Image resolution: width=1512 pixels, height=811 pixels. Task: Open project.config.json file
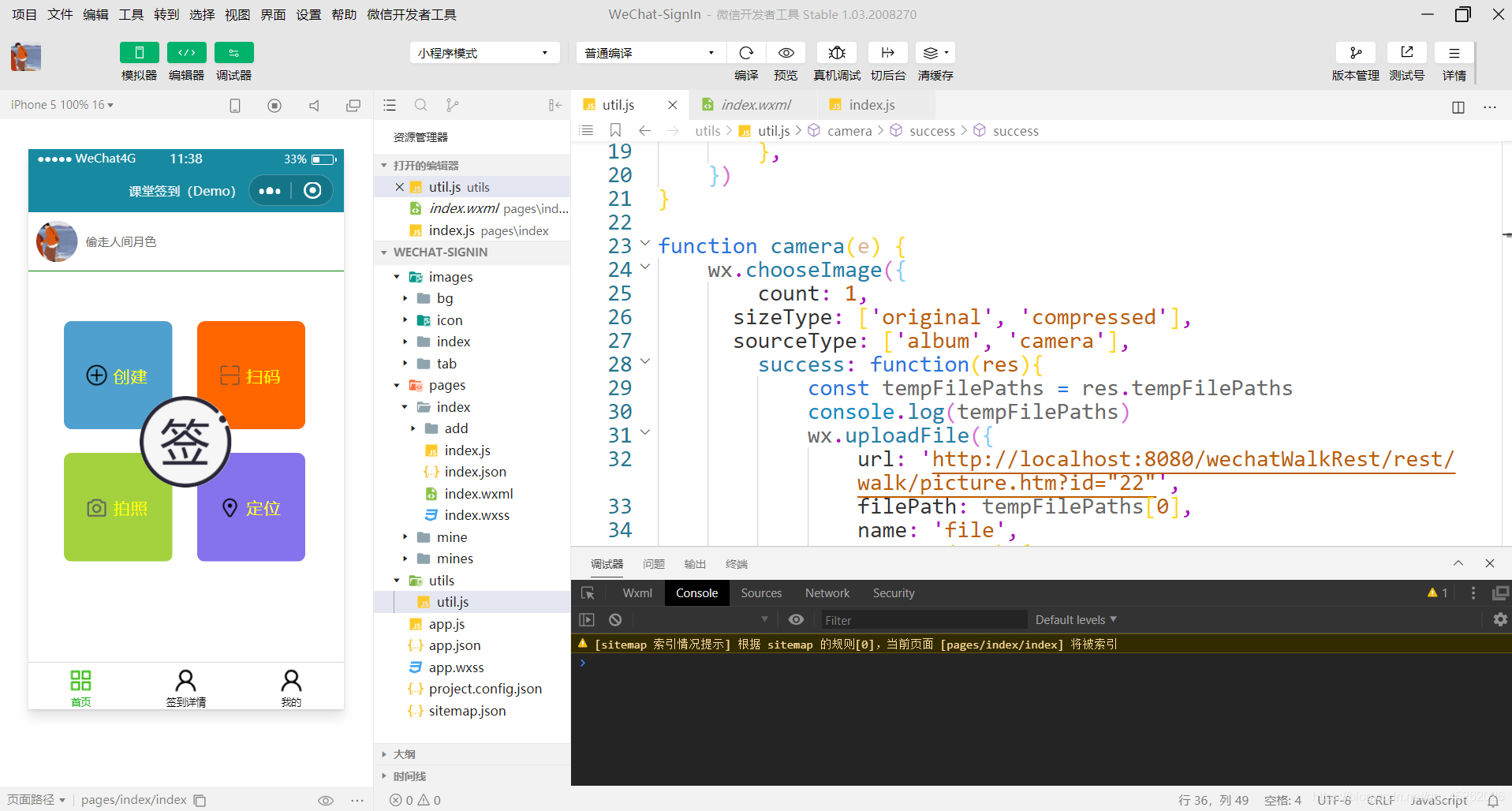tap(484, 689)
